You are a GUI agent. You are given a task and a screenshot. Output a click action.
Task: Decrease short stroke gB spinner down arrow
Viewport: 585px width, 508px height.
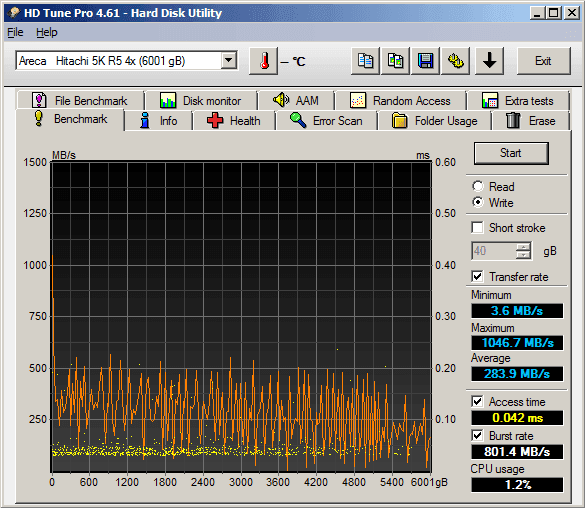523,255
